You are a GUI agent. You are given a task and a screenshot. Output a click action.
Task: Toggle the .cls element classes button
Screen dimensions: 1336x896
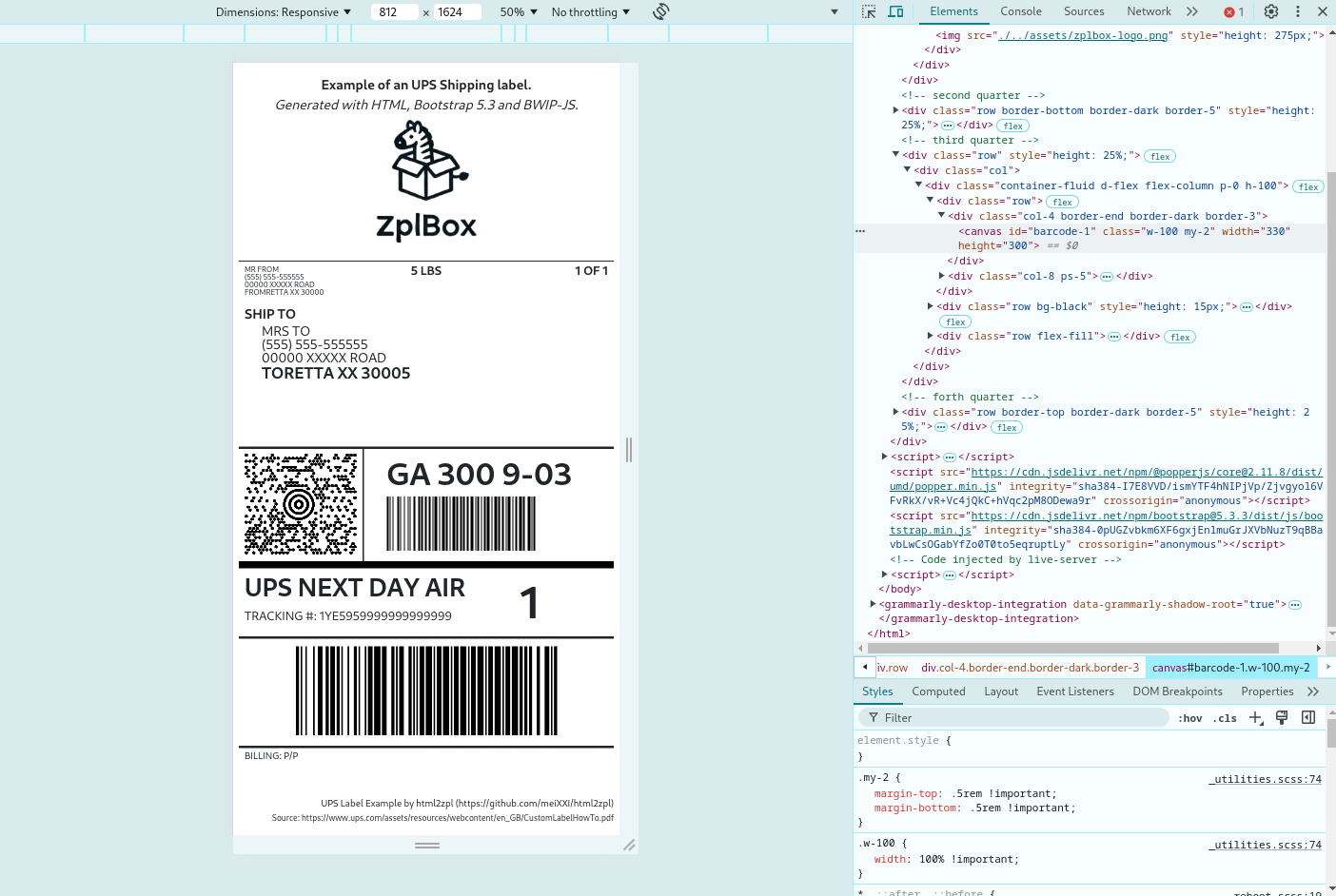pos(1225,718)
